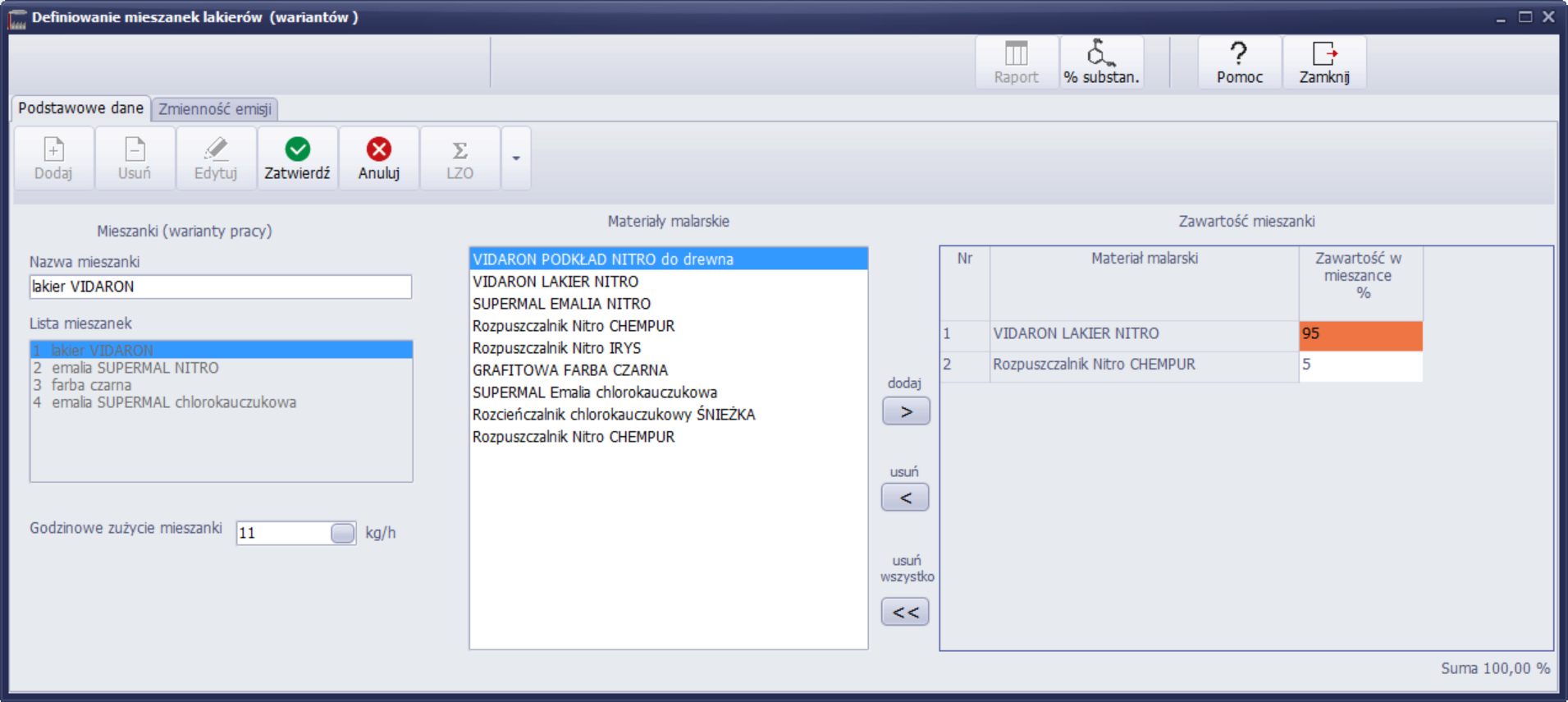Click the Nazwa mieszanki input field
Screen dimensions: 1568x702
(221, 287)
